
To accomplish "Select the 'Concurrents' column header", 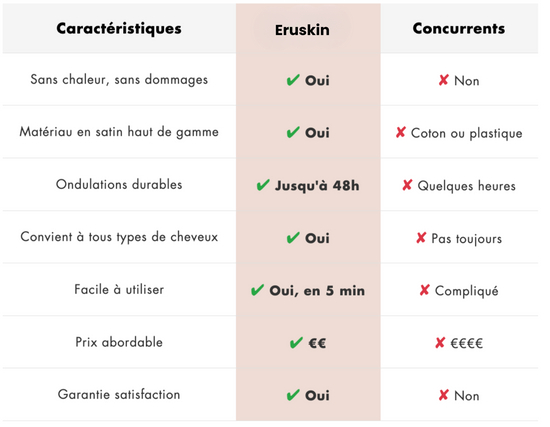I will pos(459,28).
